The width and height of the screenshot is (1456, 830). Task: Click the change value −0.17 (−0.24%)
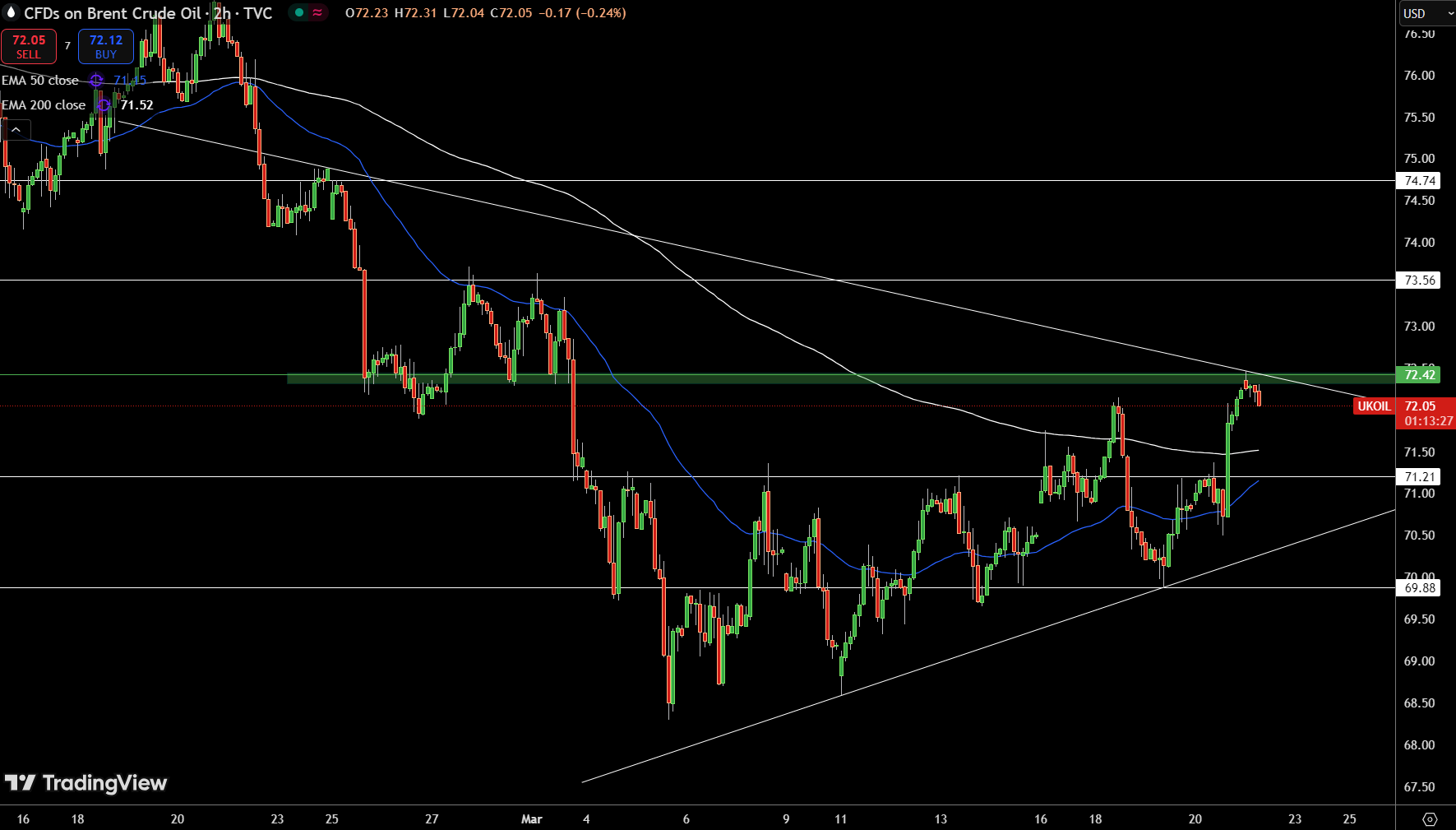coord(582,13)
